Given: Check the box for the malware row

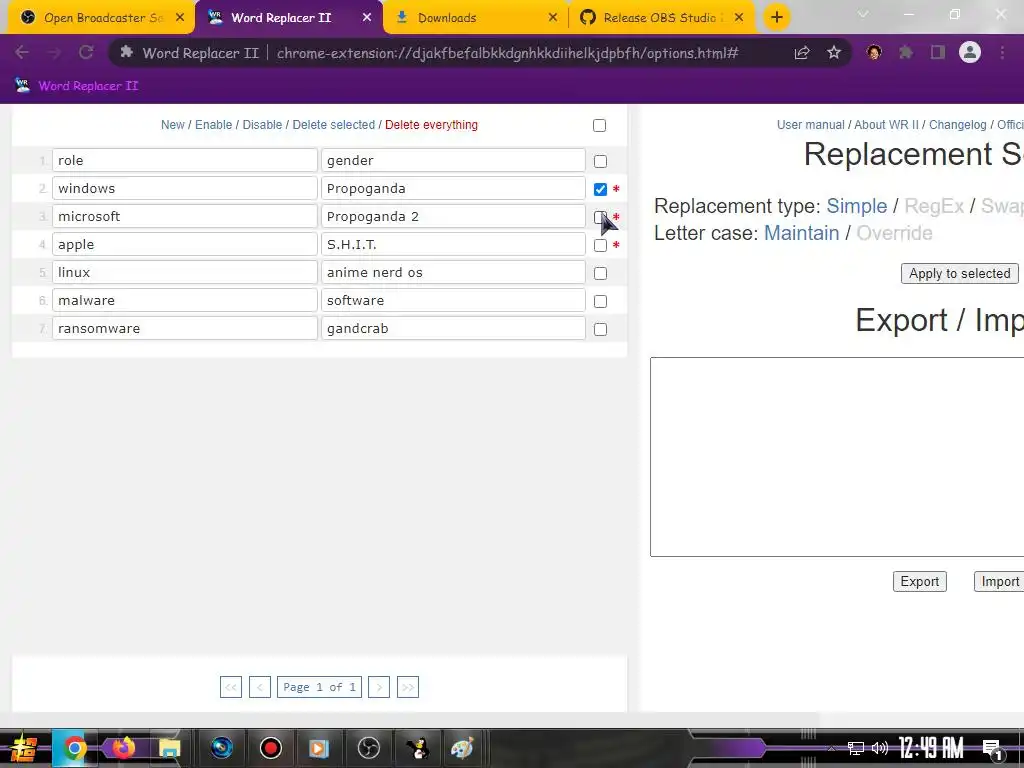Looking at the screenshot, I should pos(600,302).
